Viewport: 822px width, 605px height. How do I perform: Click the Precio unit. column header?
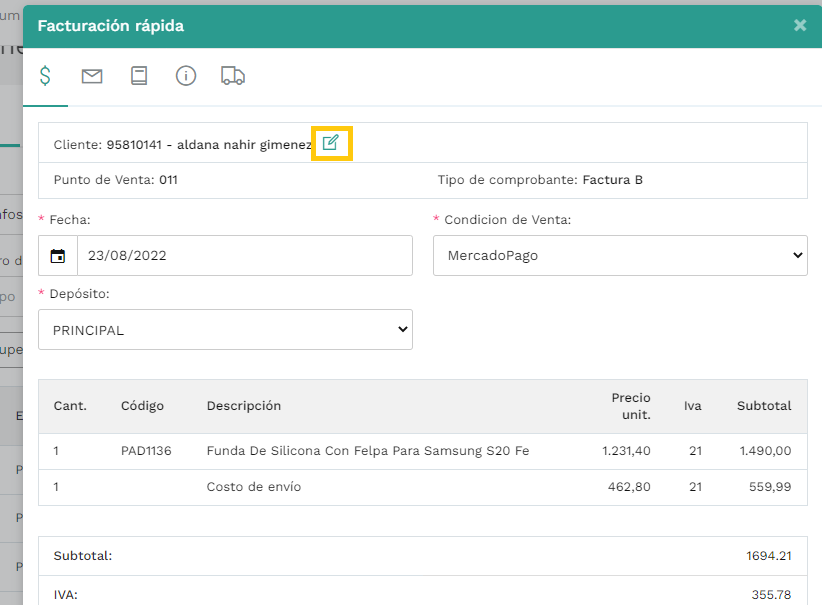[631, 406]
